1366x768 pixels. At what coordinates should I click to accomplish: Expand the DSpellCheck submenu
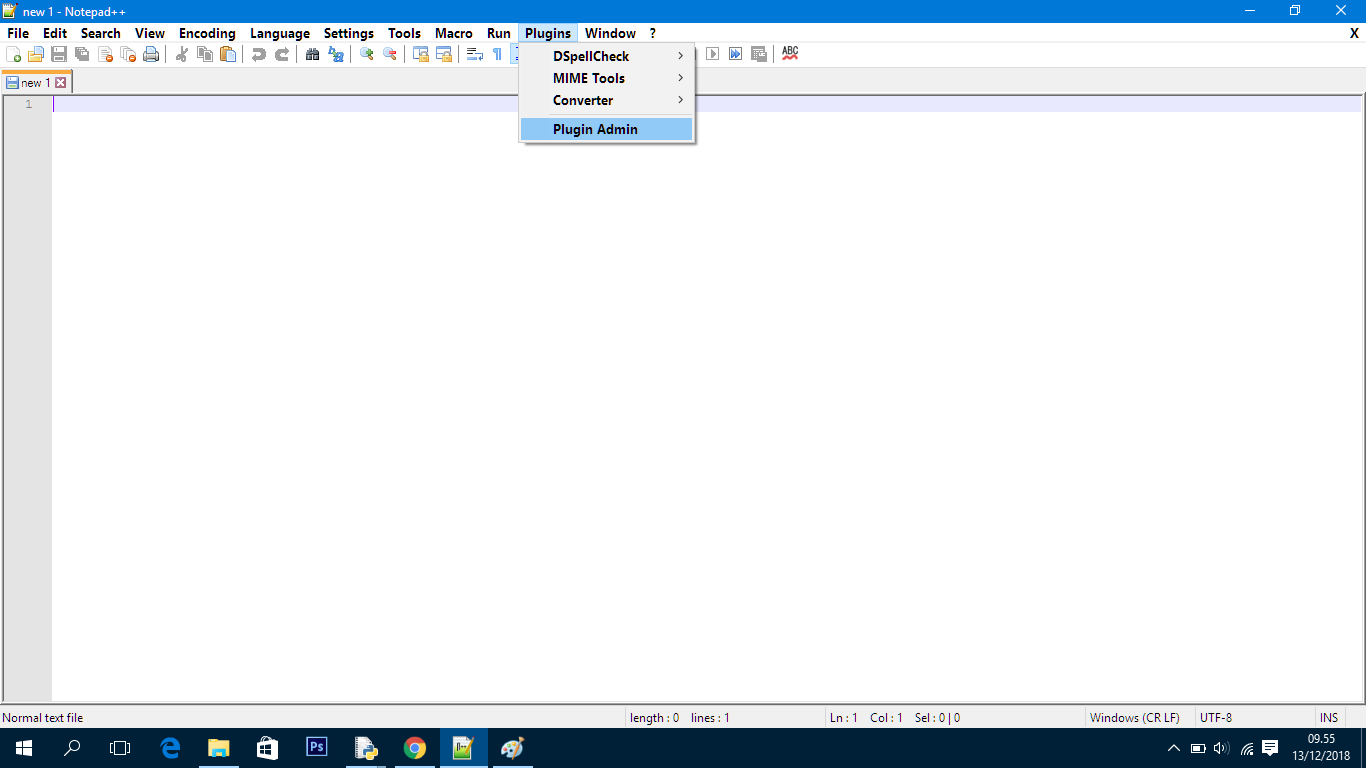click(606, 56)
